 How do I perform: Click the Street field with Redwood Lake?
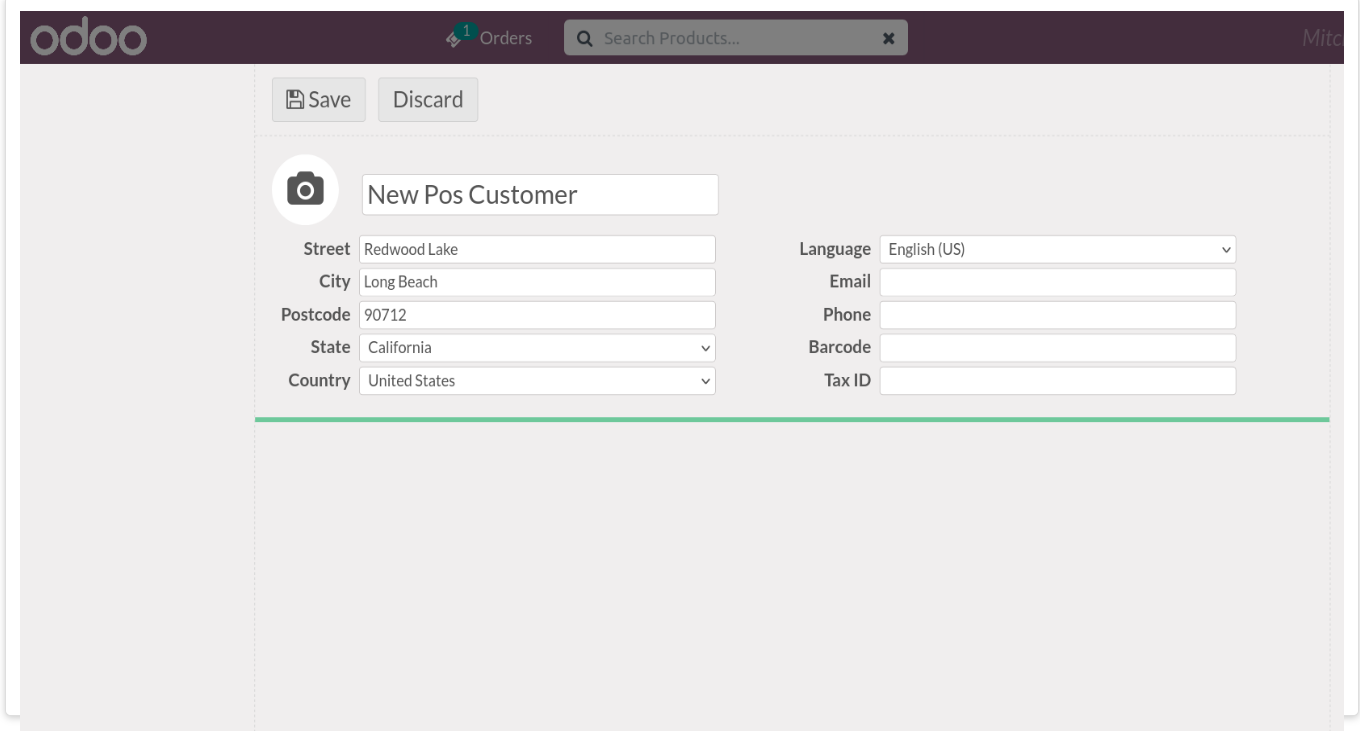pos(538,249)
